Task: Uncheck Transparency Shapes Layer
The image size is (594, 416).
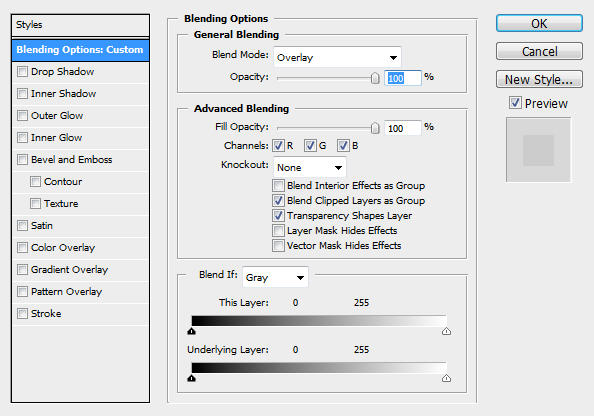Action: pyautogui.click(x=278, y=216)
